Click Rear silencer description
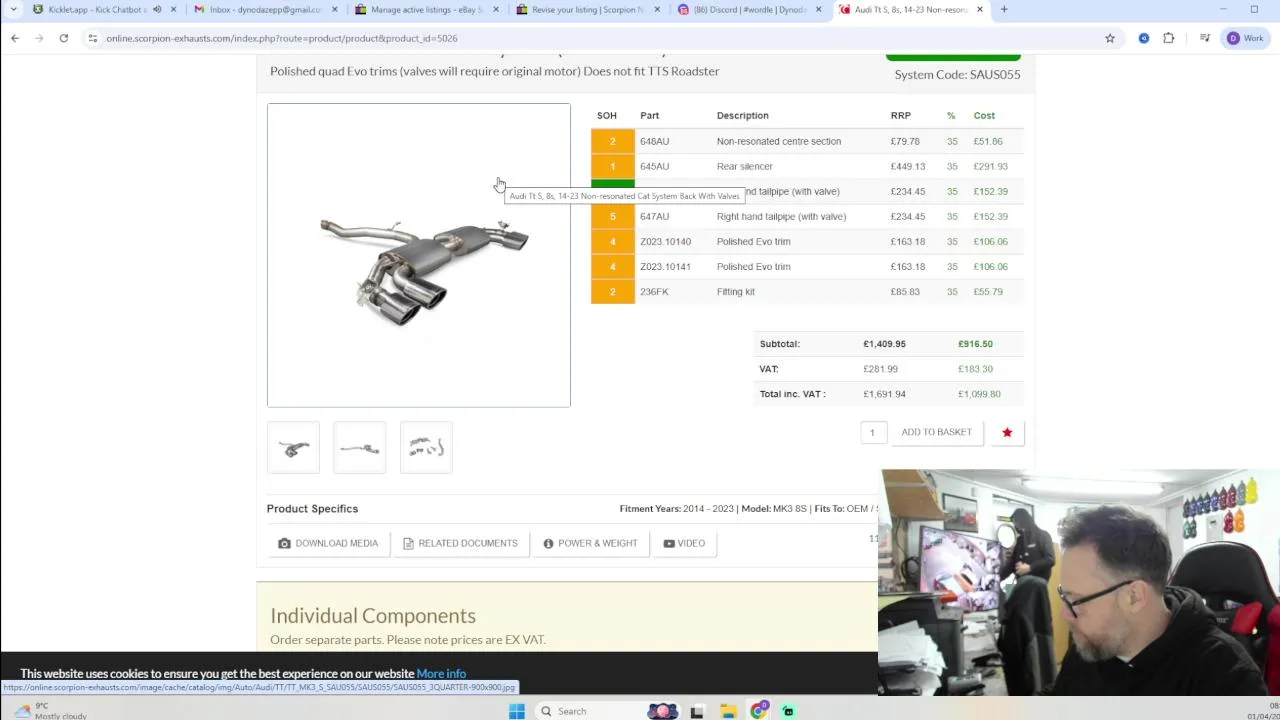 point(744,166)
